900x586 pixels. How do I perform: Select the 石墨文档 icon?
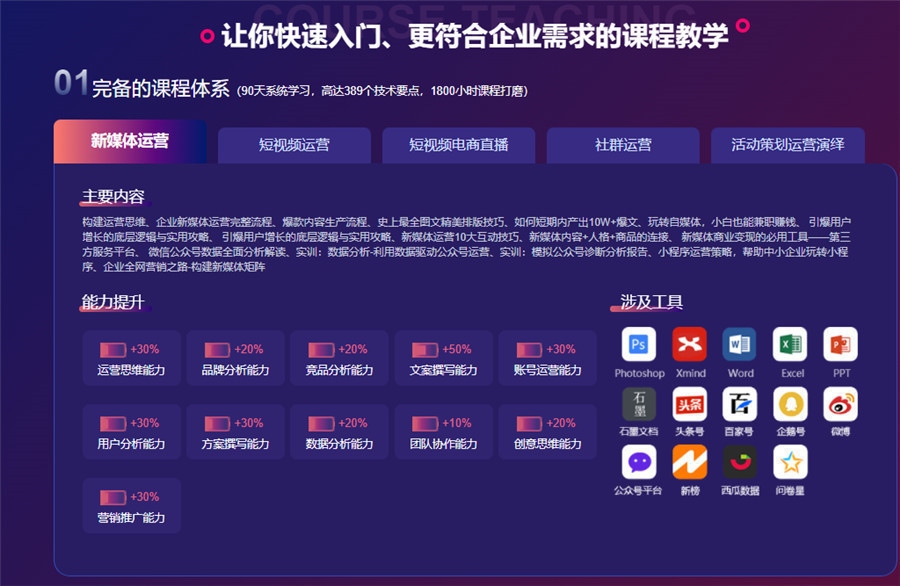639,404
